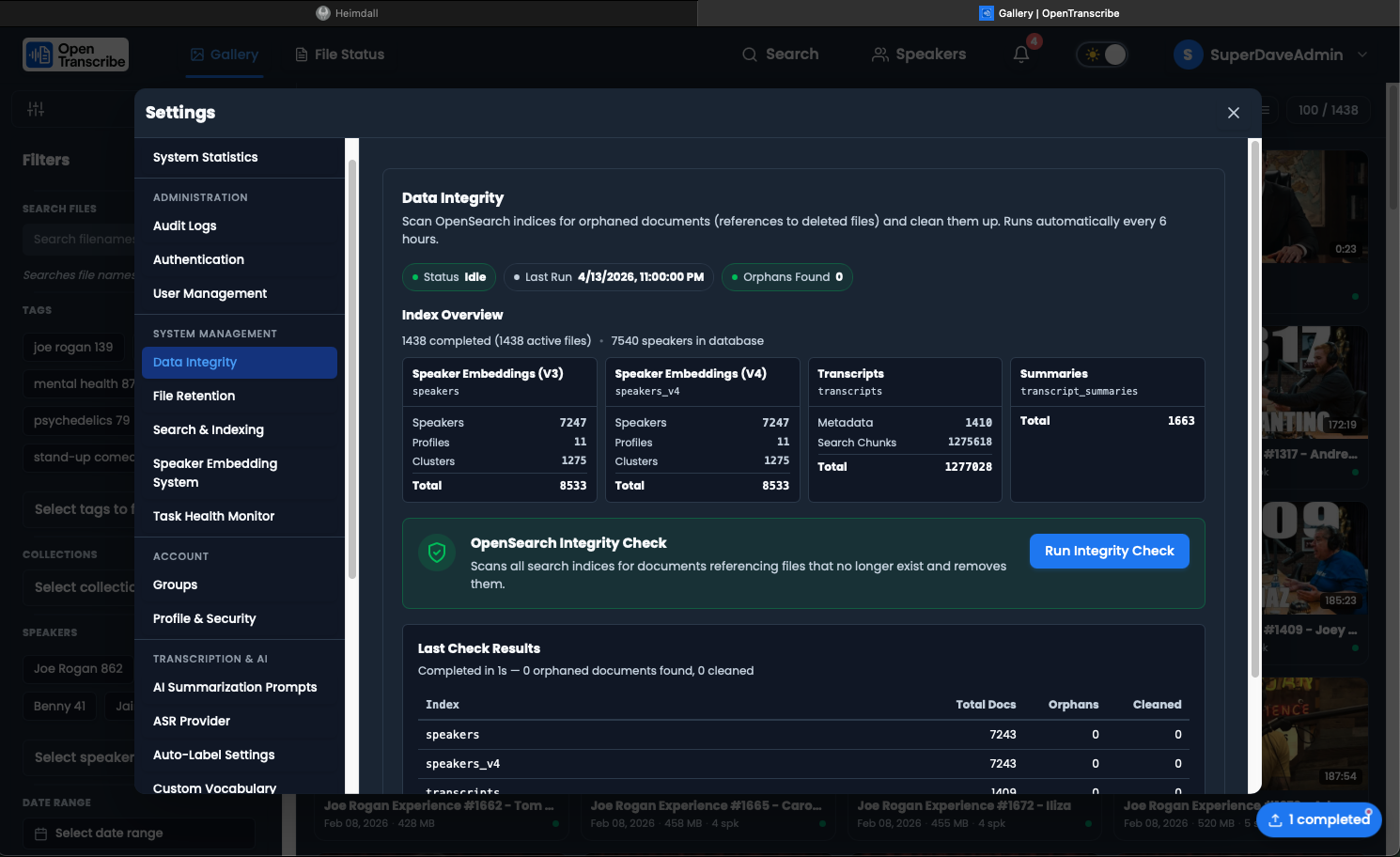This screenshot has height=857, width=1400.
Task: Open the video thumbnail with duration 187:54
Action: point(1315,733)
